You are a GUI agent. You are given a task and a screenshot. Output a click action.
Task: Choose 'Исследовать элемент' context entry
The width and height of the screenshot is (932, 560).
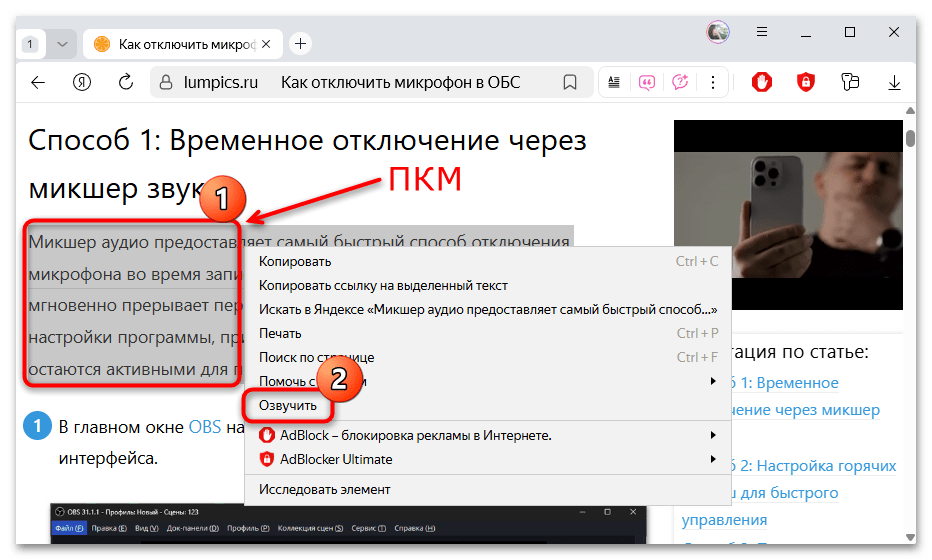(487, 489)
